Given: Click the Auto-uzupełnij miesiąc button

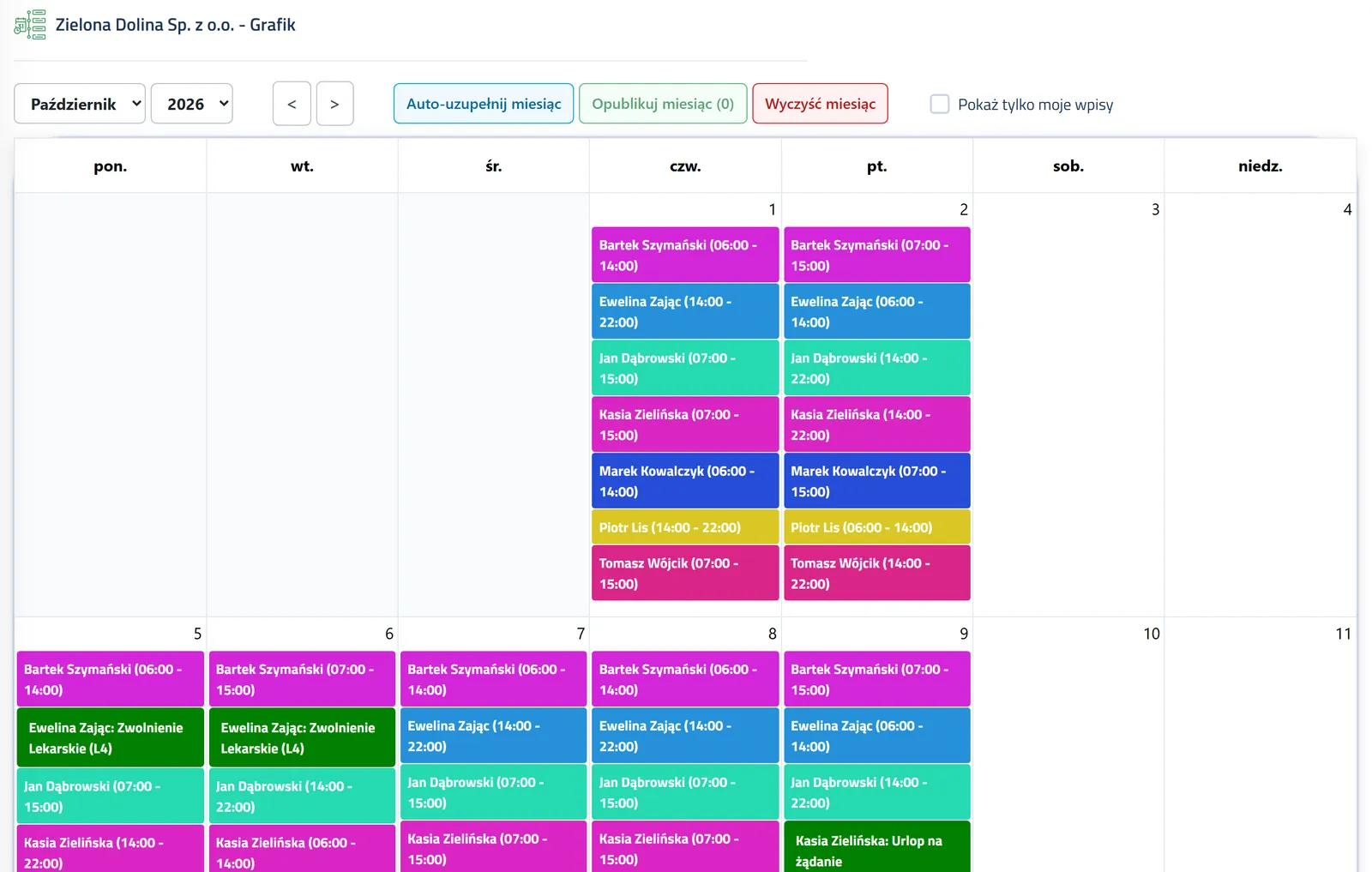Looking at the screenshot, I should [x=484, y=104].
